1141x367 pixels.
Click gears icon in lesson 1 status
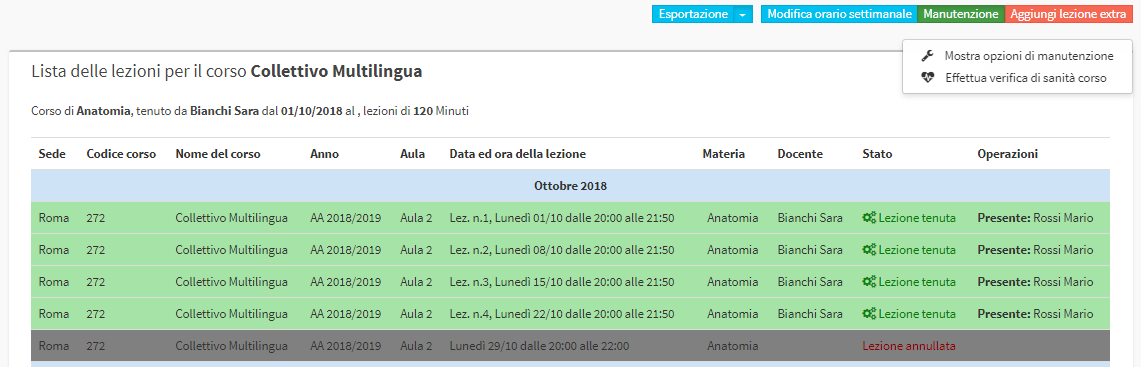coord(869,218)
